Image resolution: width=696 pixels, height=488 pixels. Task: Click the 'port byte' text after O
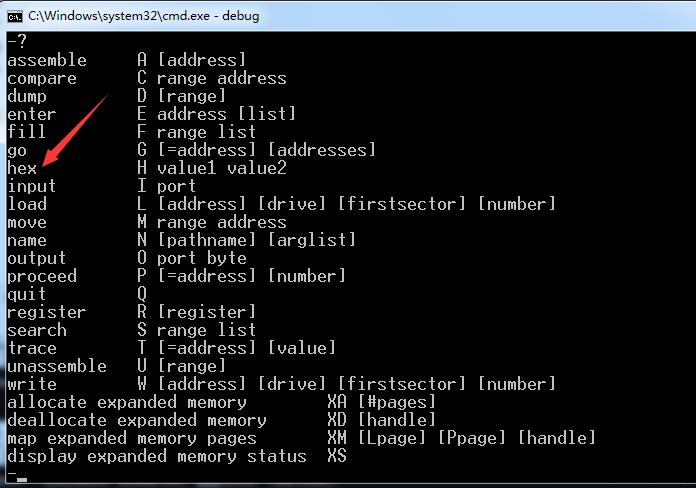202,258
